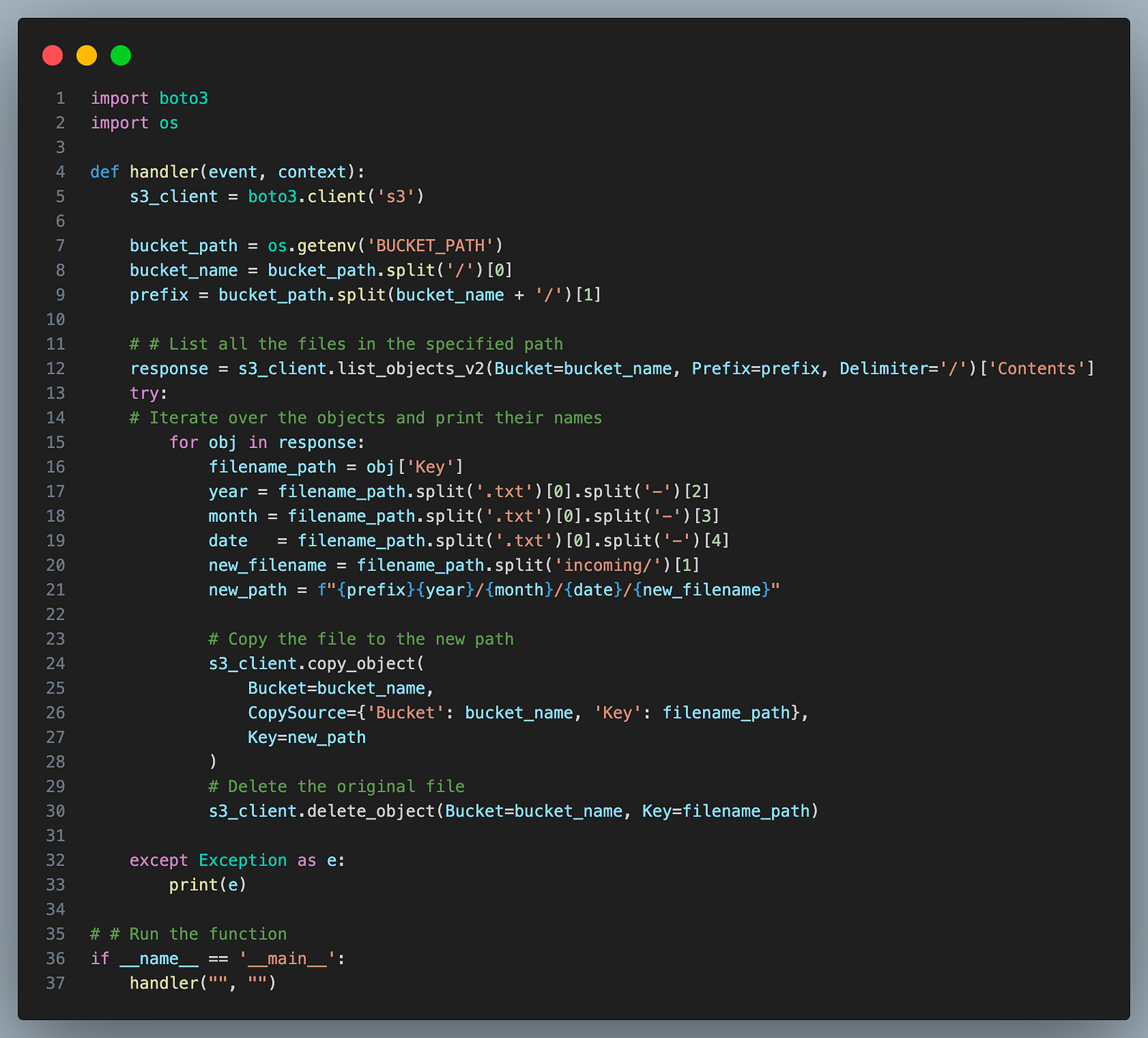Click line number 21 in the gutter
Screen dimensions: 1148x1038
pos(55,590)
